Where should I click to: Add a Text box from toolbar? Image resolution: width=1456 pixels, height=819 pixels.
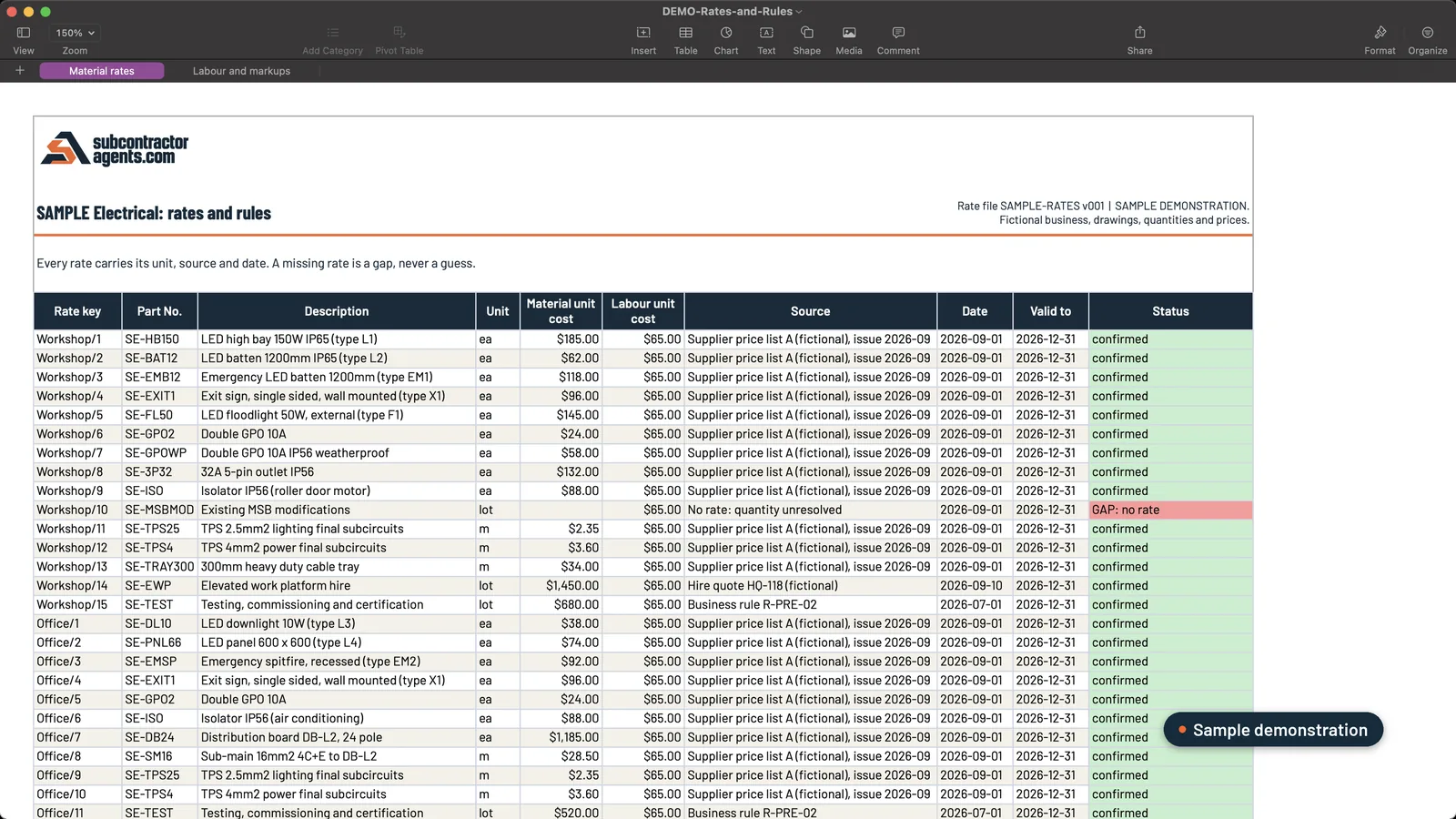(x=766, y=33)
